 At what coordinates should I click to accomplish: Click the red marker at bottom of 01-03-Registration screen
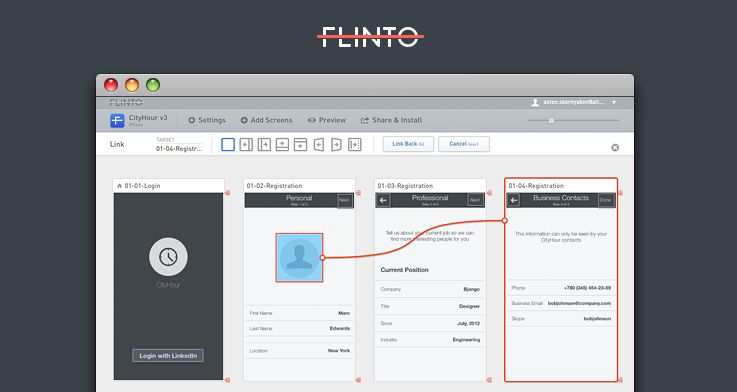(x=489, y=380)
